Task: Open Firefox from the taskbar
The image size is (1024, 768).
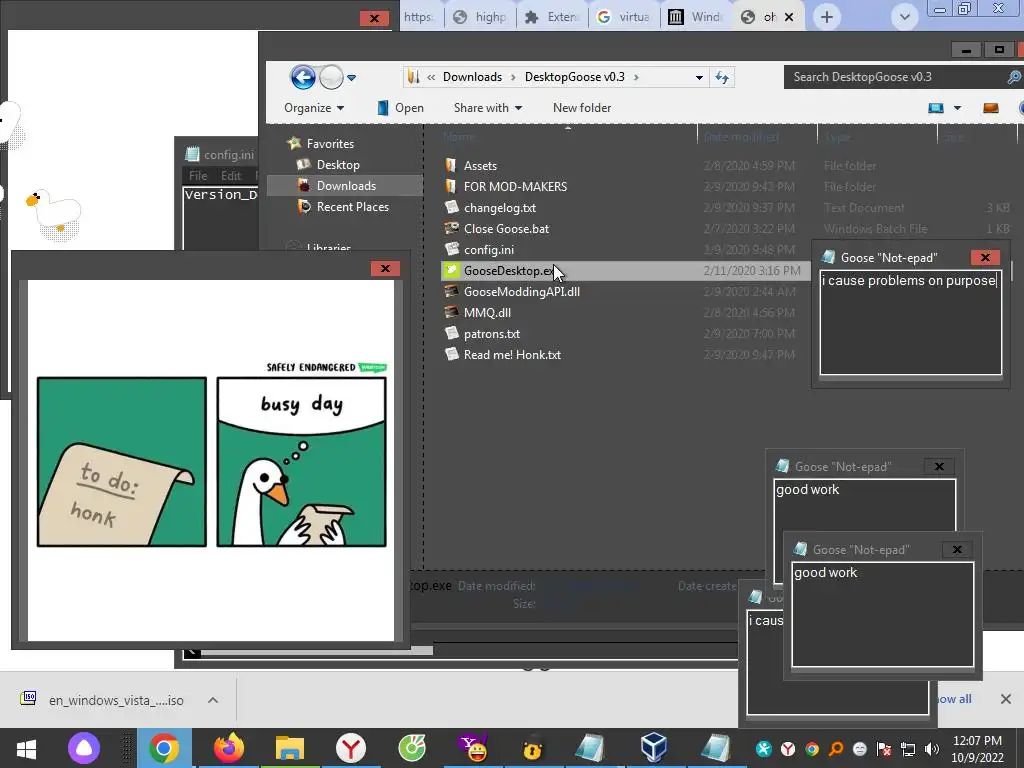Action: click(228, 748)
